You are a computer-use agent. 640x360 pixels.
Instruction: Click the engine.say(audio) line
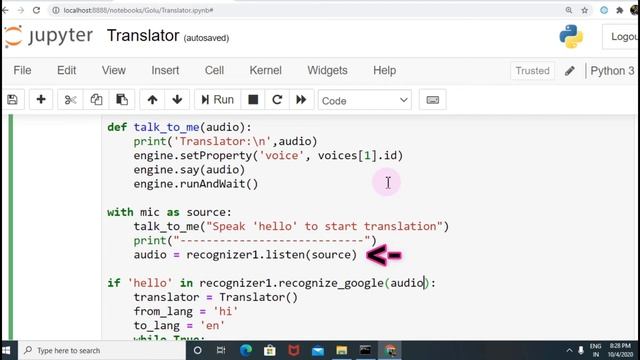pos(189,170)
